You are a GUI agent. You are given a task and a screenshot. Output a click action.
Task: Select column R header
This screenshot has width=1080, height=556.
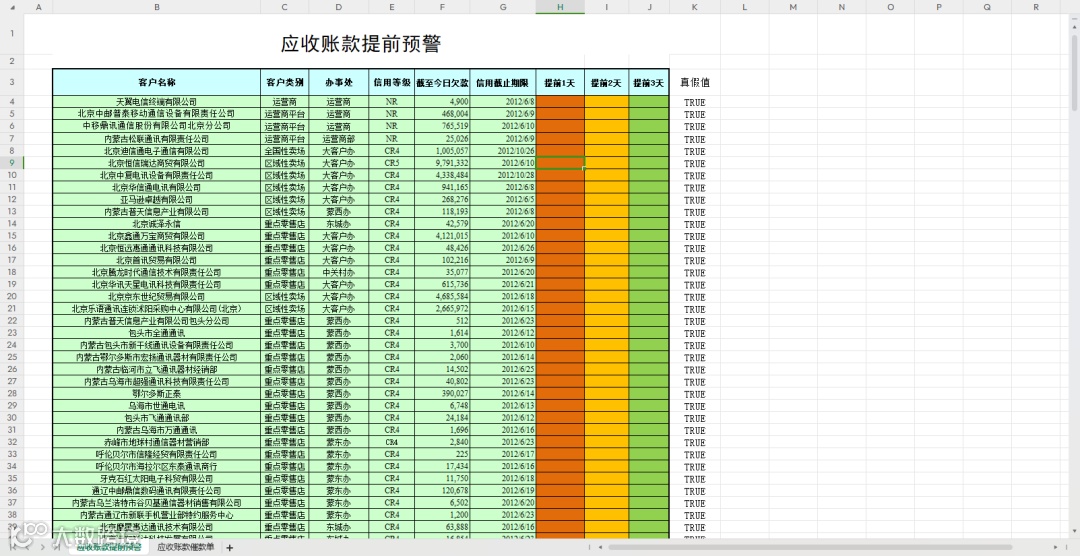[1035, 7]
